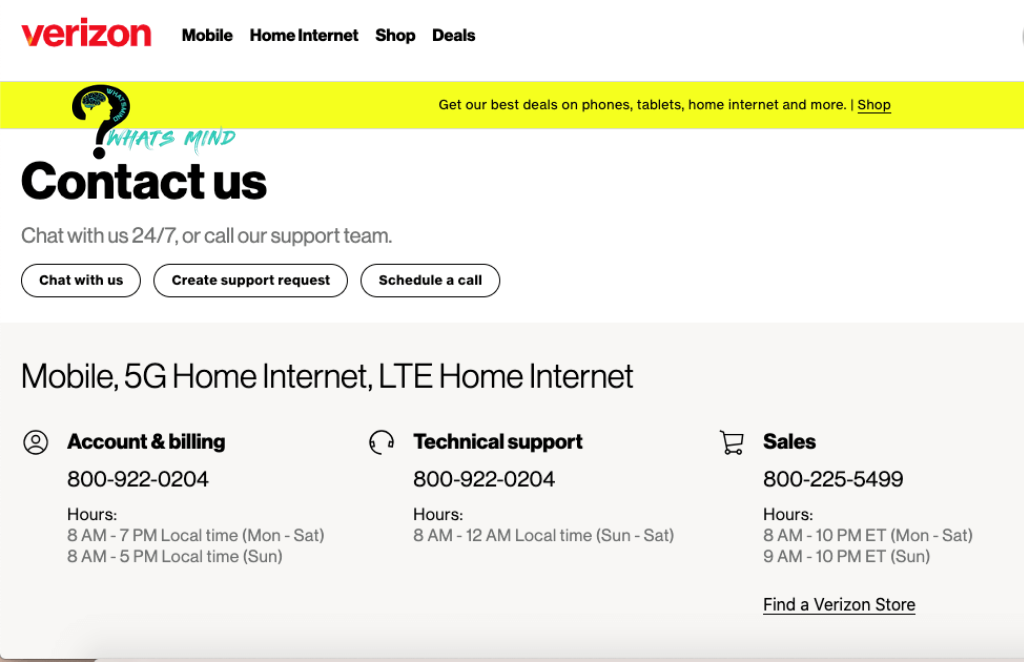Screen dimensions: 1024x662
Task: Click the Create support request button
Action: pos(250,280)
